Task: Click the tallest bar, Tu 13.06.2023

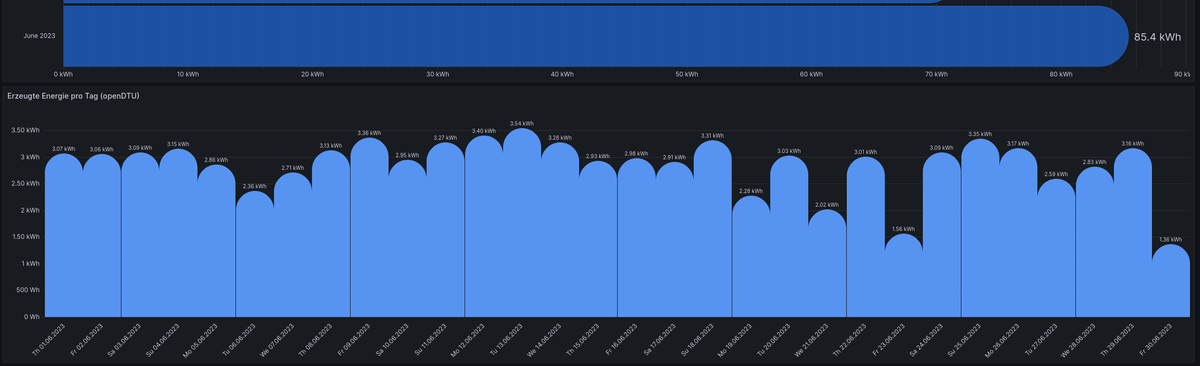Action: pos(522,222)
